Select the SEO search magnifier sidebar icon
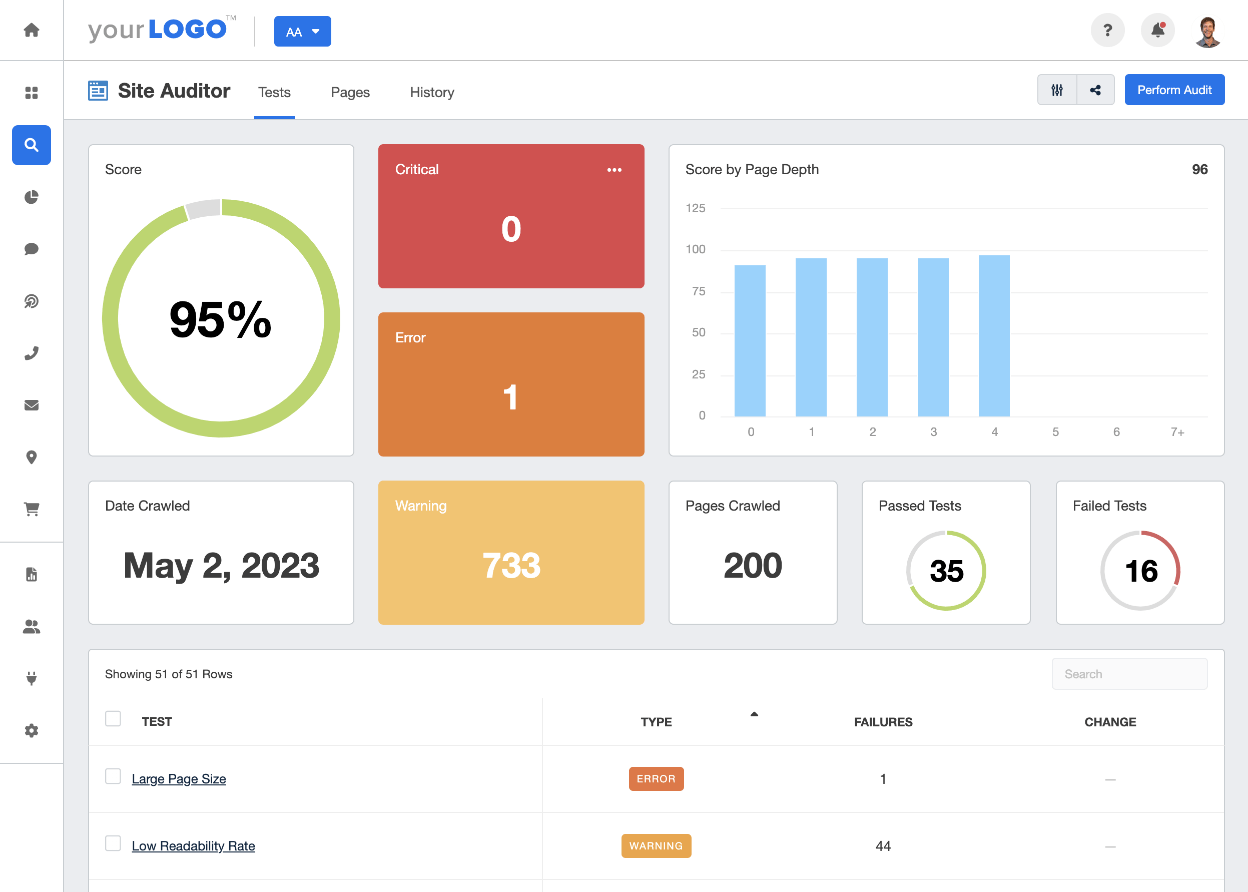The width and height of the screenshot is (1248, 892). click(31, 145)
